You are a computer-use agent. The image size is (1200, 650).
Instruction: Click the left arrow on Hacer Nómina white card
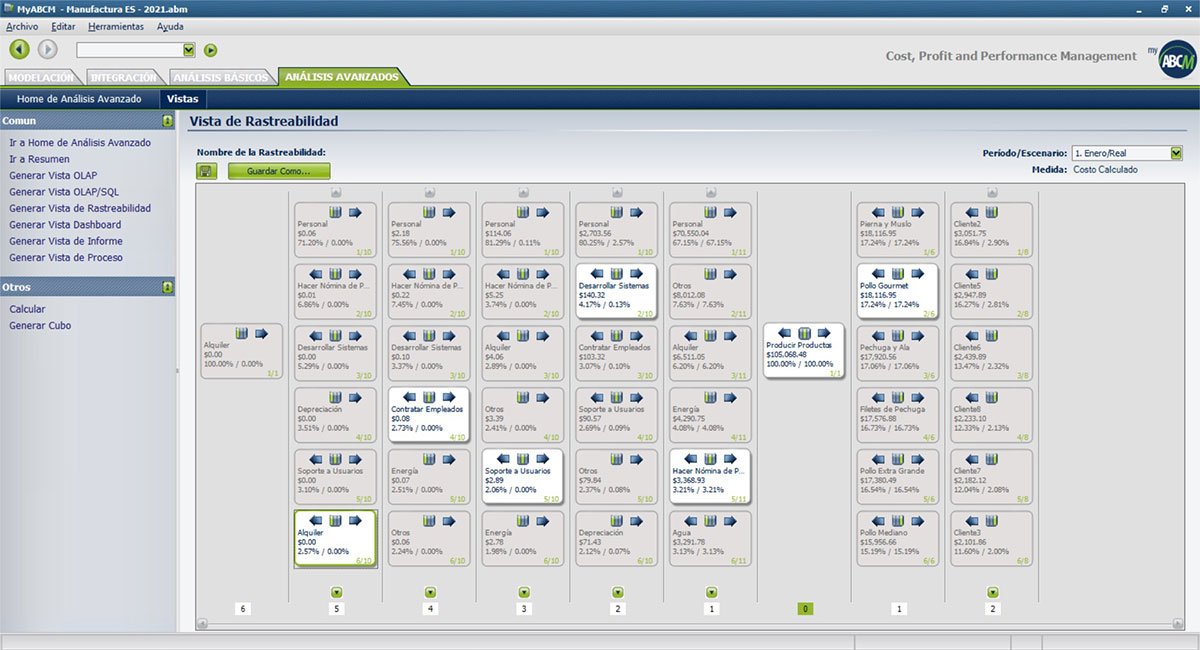click(x=689, y=458)
